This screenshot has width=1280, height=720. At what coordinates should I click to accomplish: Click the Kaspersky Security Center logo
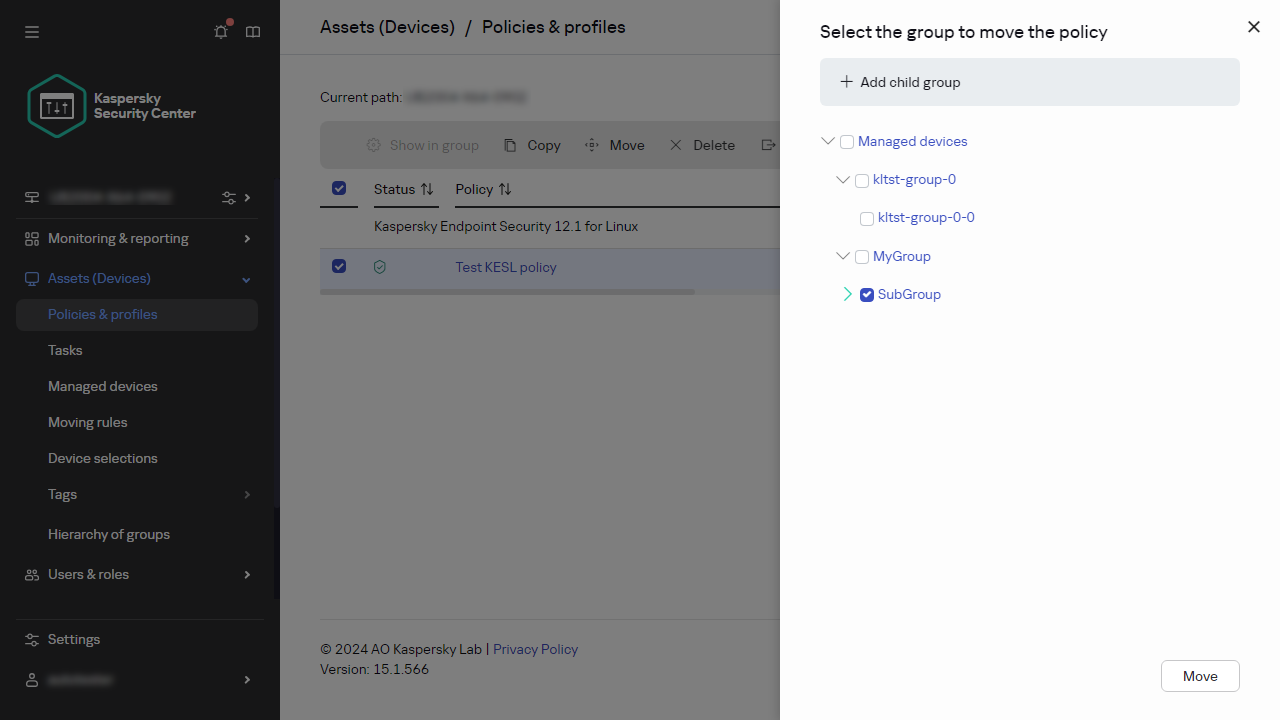58,106
